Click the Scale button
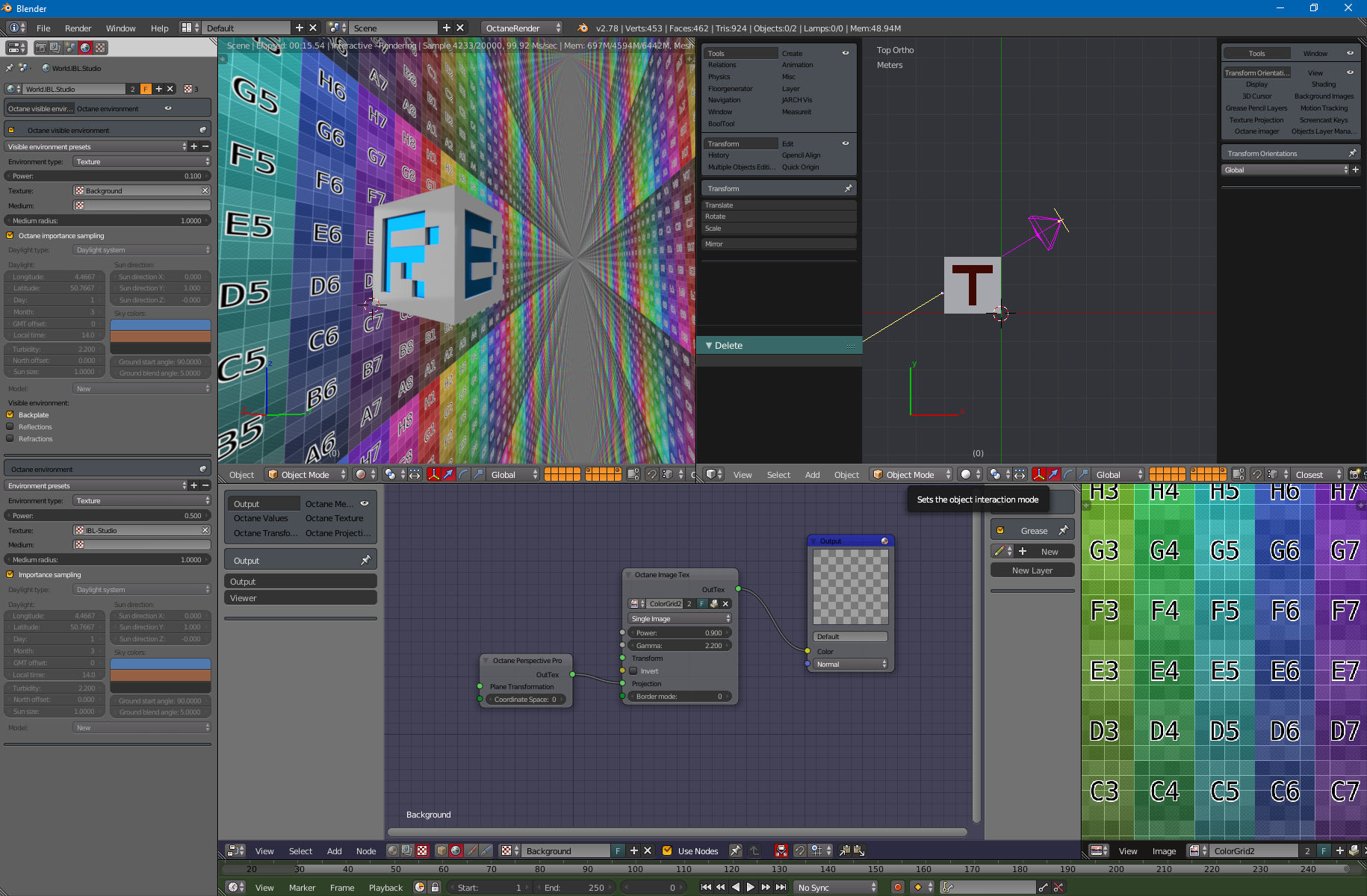The height and width of the screenshot is (896, 1367). click(x=778, y=228)
